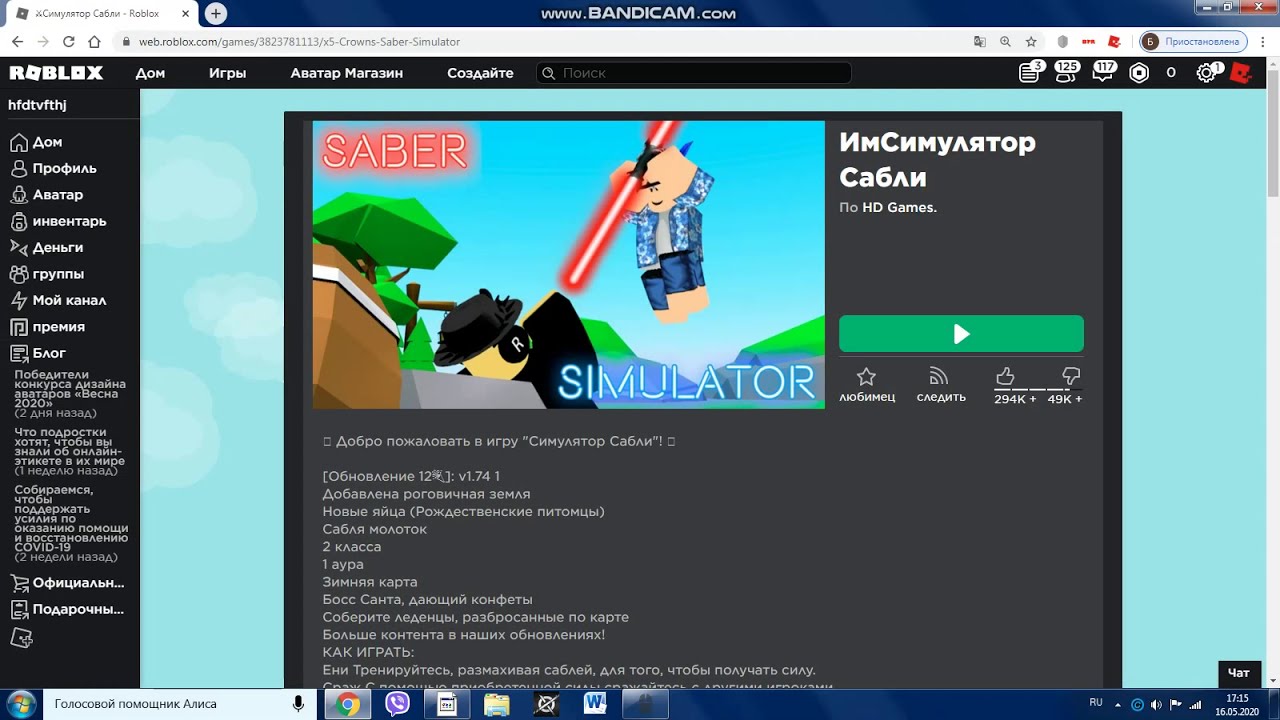
Task: Click Chrome translate page icon
Action: point(980,42)
